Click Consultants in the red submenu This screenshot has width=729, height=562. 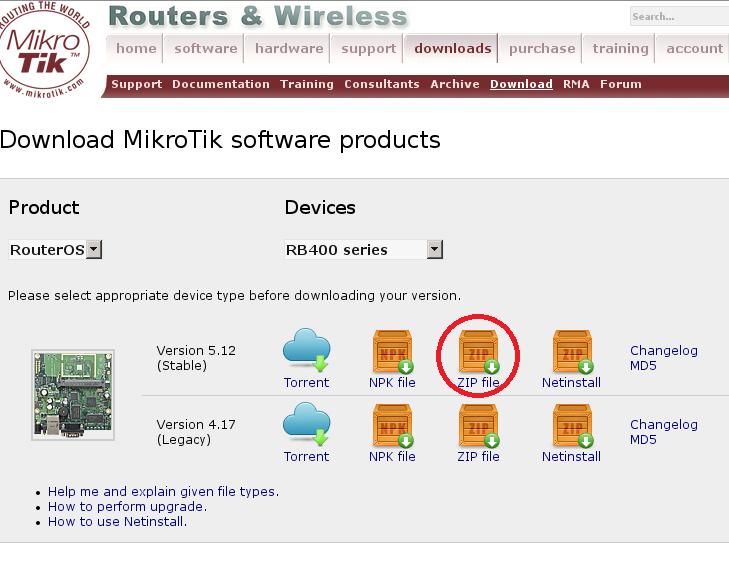tap(382, 84)
